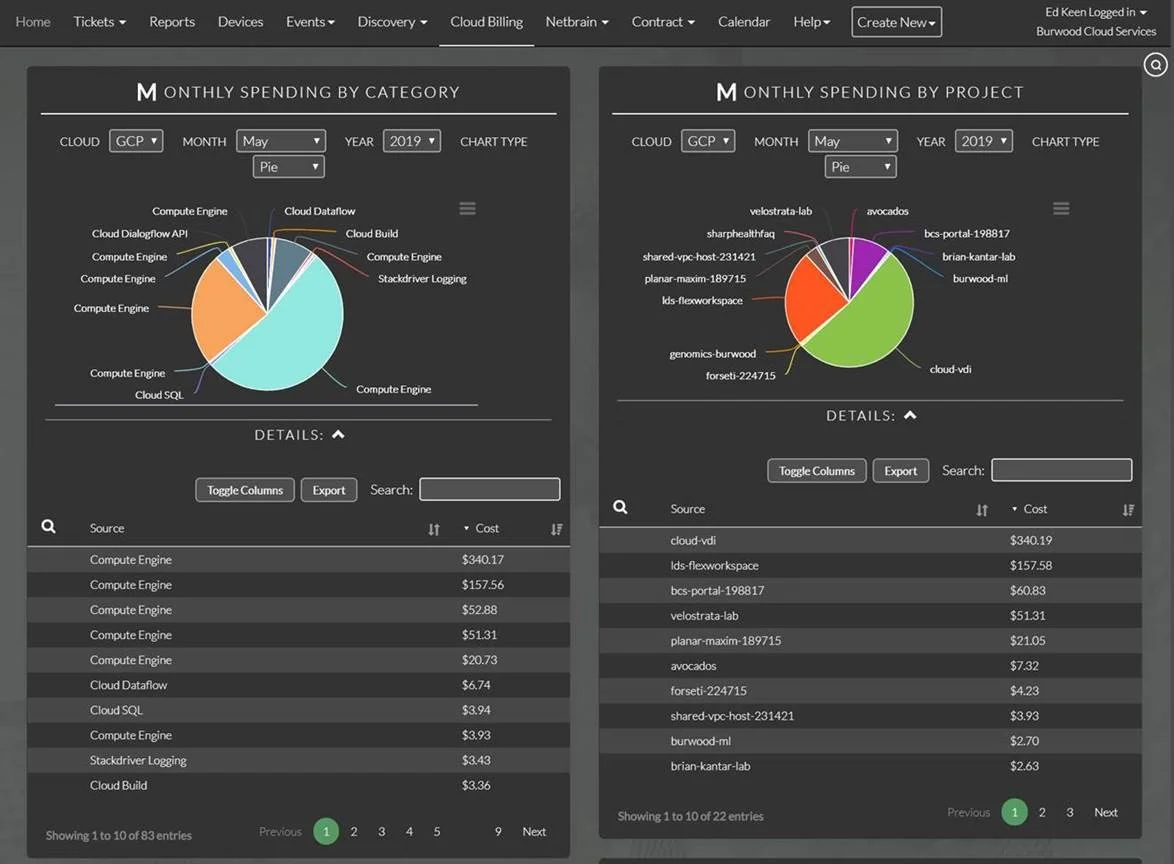Image resolution: width=1174 pixels, height=864 pixels.
Task: Go to page 5 of category table
Action: click(437, 831)
